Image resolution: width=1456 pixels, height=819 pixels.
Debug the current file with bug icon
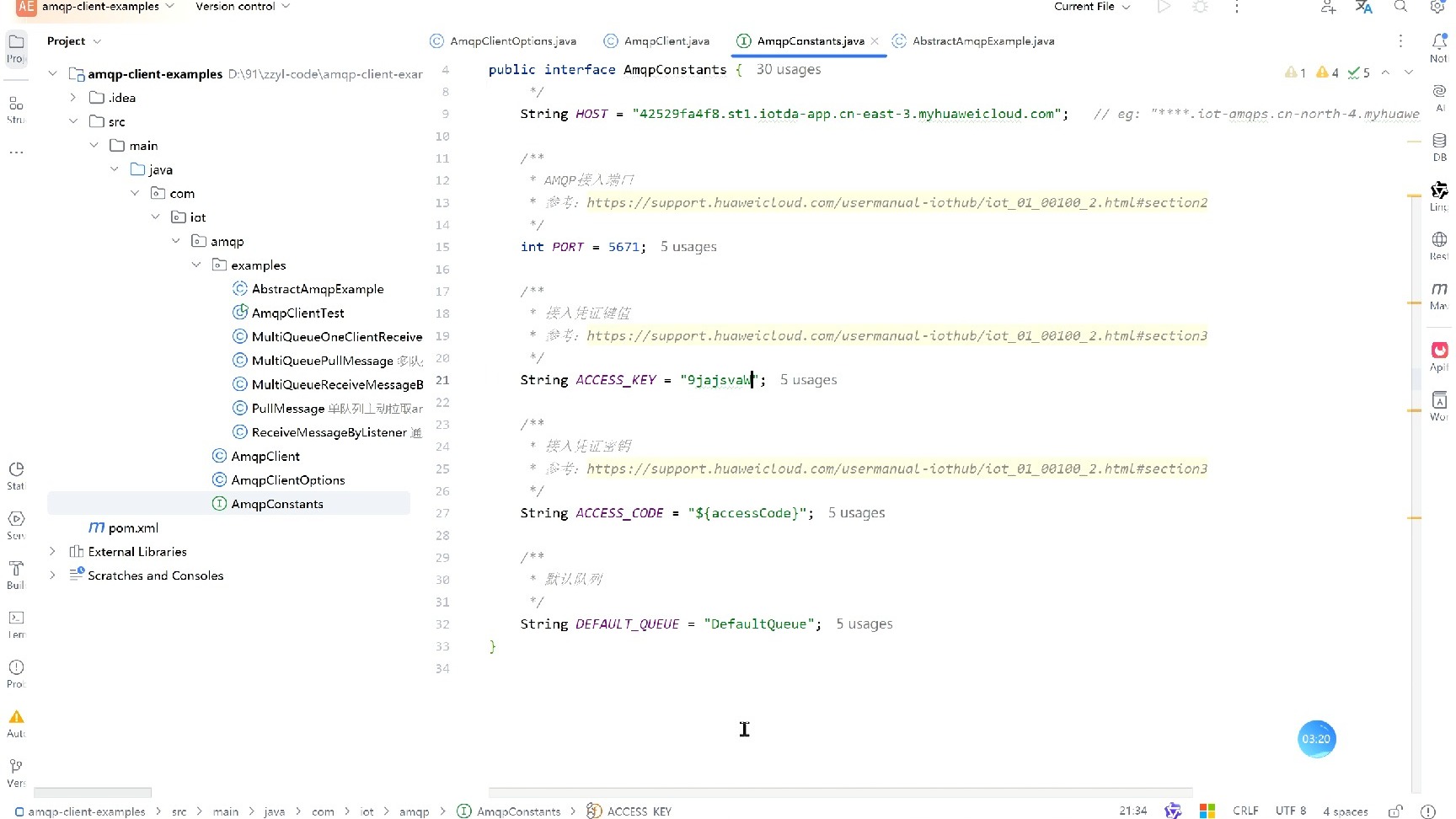tap(1201, 7)
